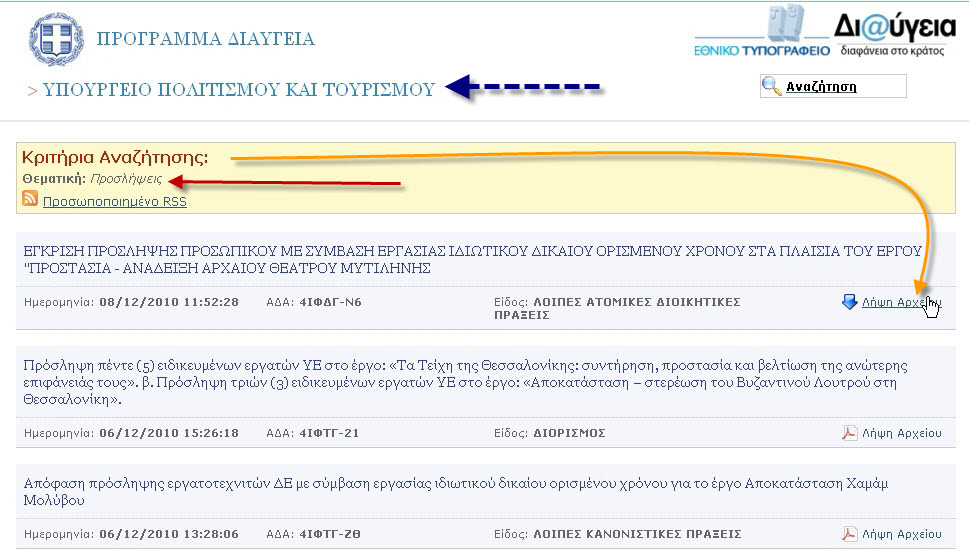Click type ΛΟΙΠΕΣ ΚΑΝΟΝΙΣΤΙΚΕΣ ΠΡΑΞΕΙΣ
The image size is (969, 552).
pos(637,534)
